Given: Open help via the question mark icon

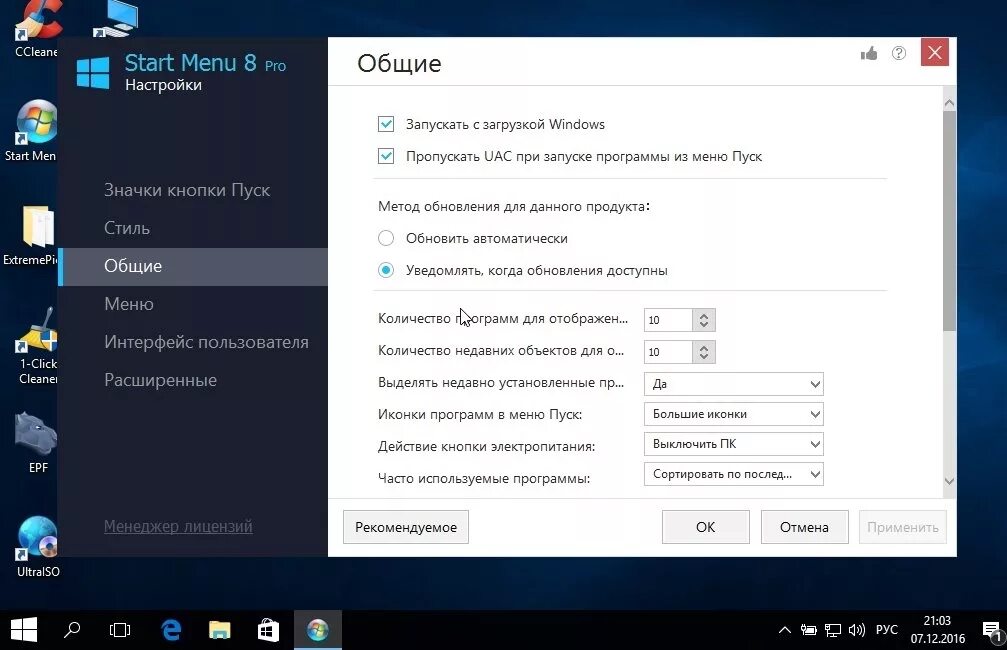Looking at the screenshot, I should click(x=899, y=53).
